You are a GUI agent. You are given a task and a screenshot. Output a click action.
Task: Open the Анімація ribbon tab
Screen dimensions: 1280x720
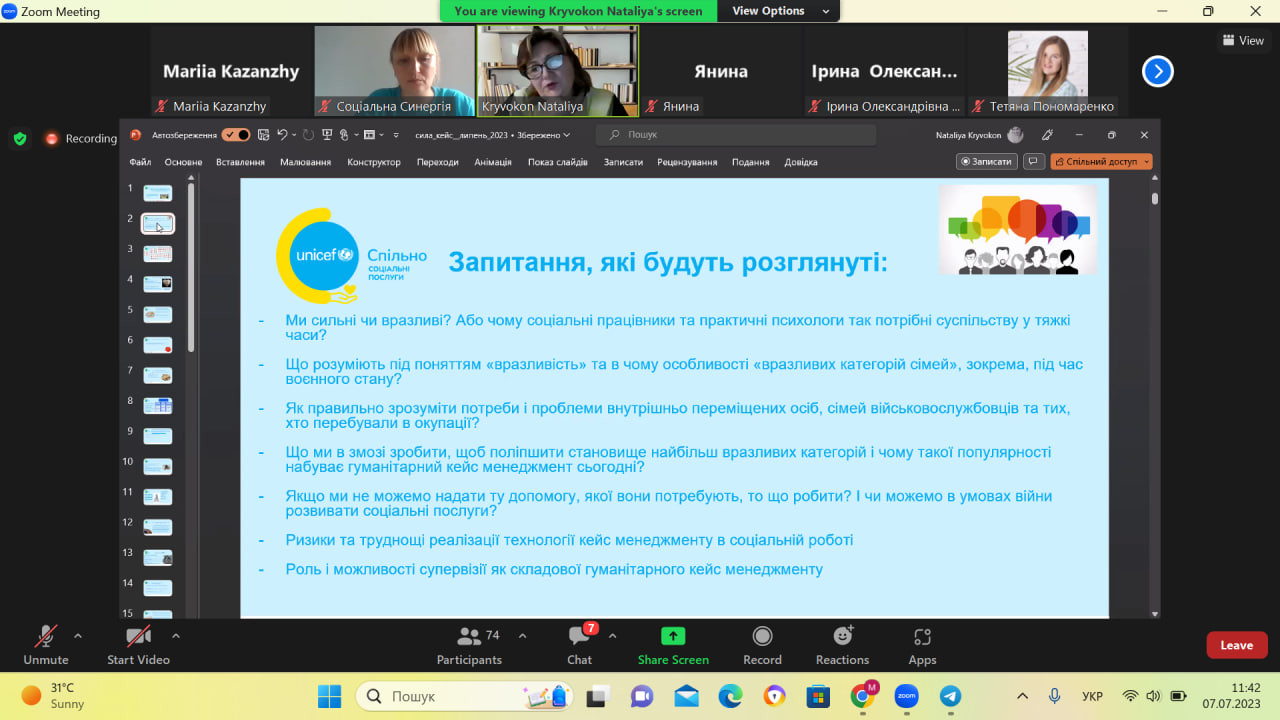(493, 162)
